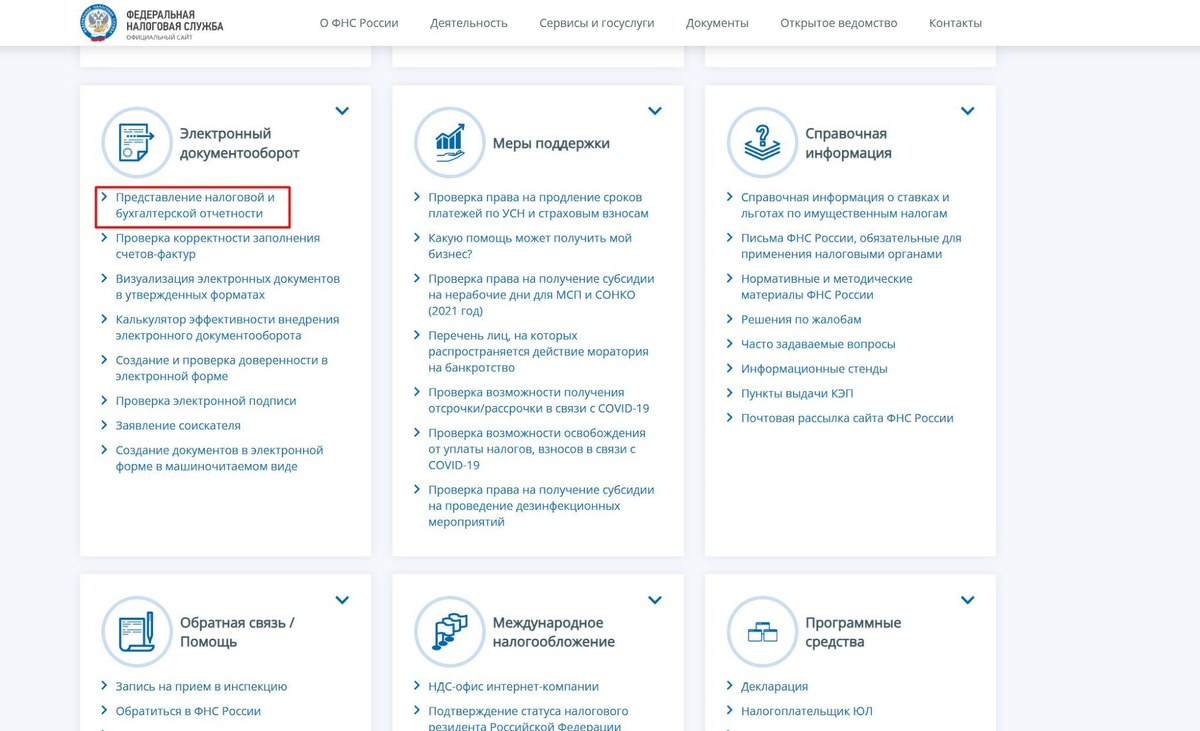Click the Обратная связь / Помощь heading

coord(237,632)
